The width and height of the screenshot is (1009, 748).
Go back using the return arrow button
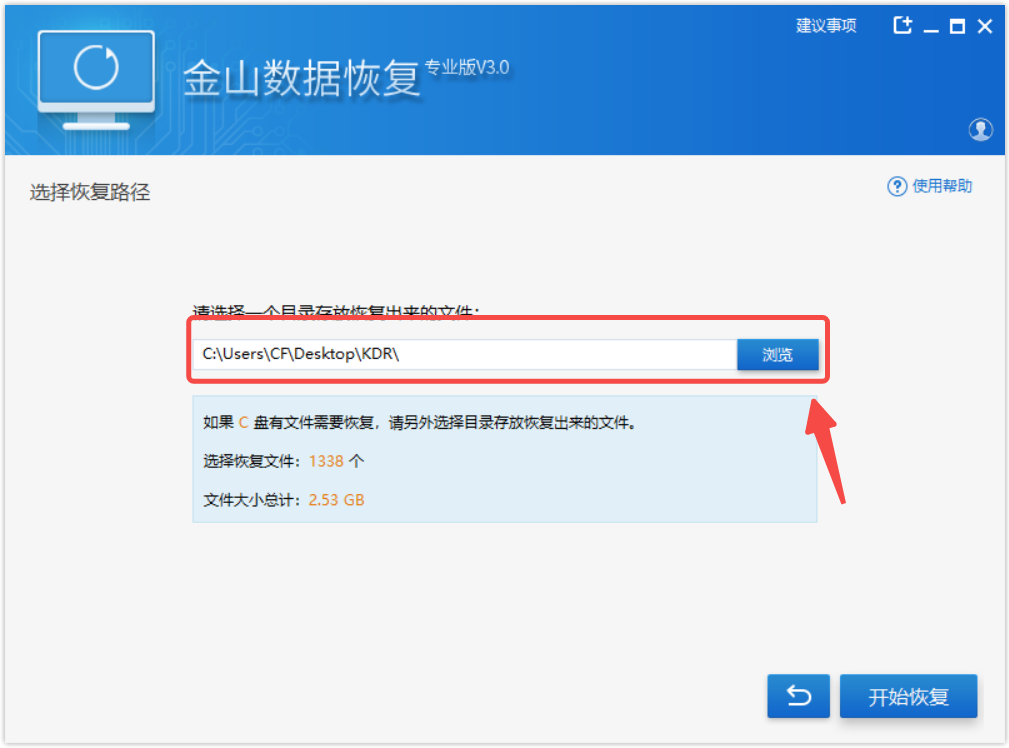click(x=798, y=696)
